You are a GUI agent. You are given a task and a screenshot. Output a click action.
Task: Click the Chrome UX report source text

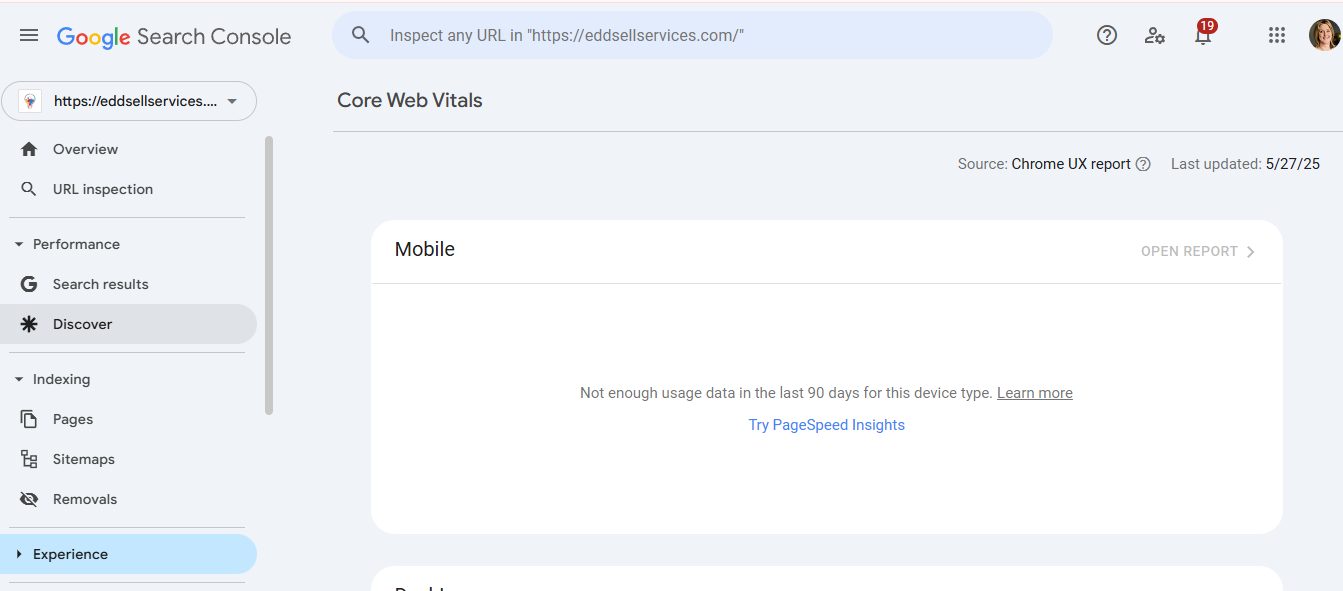click(1071, 164)
